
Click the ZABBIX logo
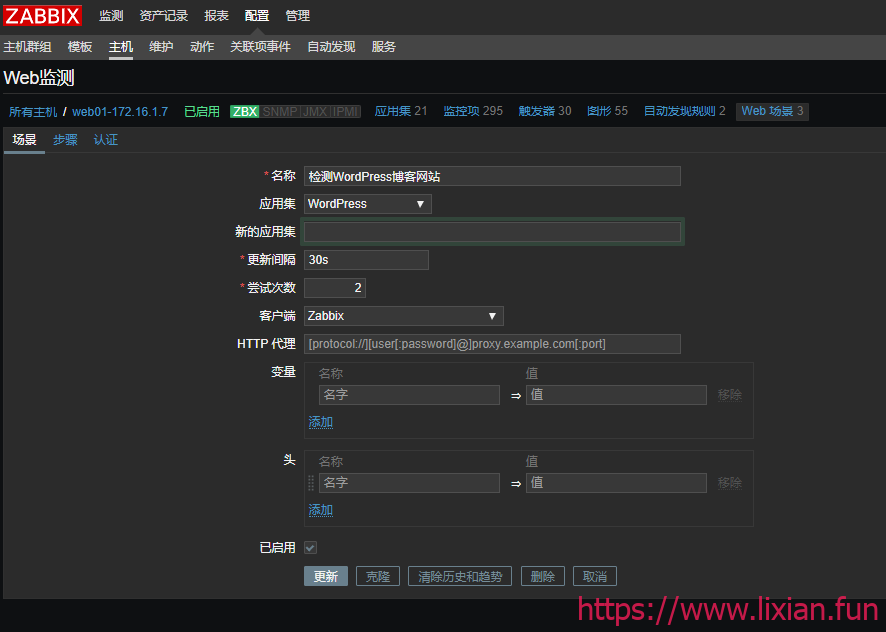click(x=42, y=15)
